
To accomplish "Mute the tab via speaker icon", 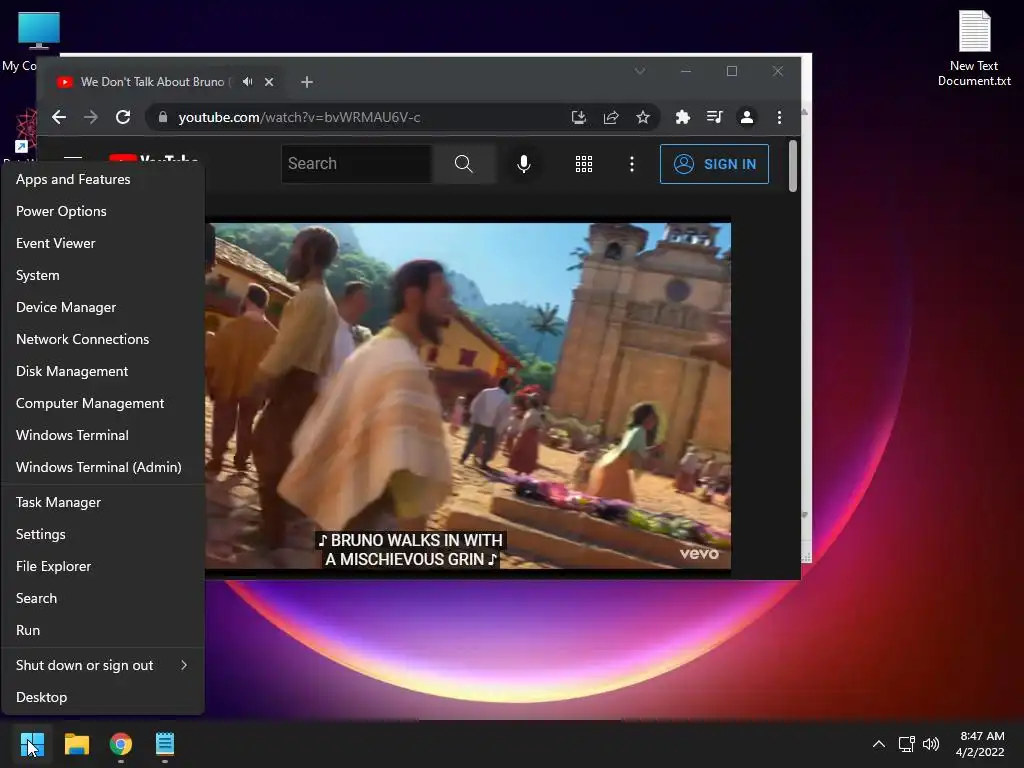I will [248, 82].
